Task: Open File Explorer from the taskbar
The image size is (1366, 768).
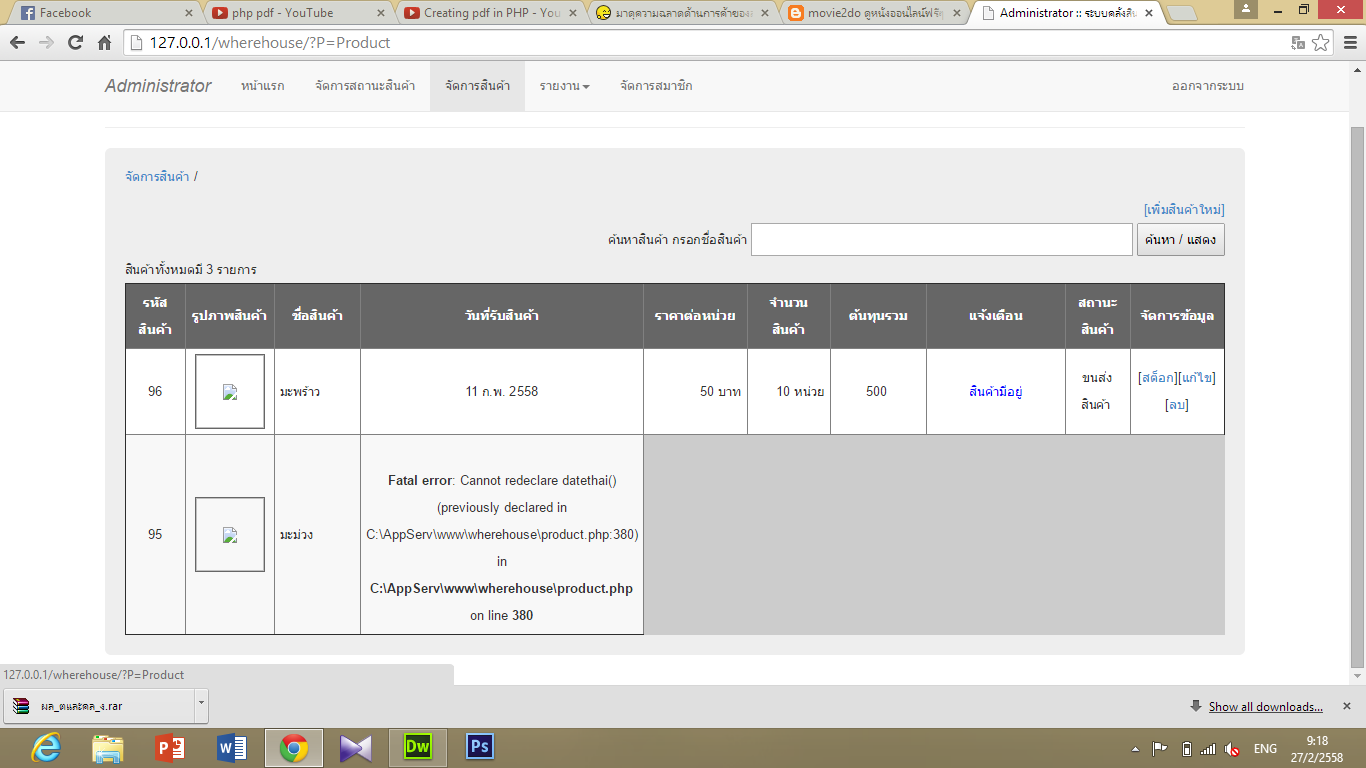Action: (108, 747)
